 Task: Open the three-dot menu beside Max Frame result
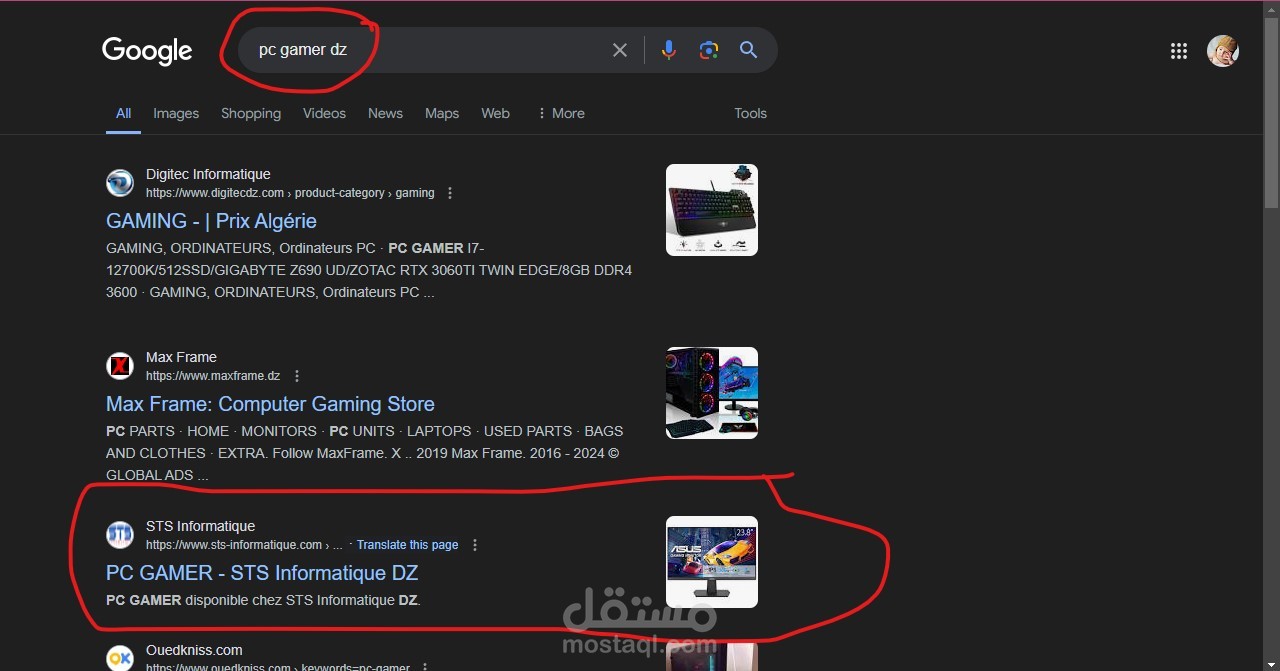pos(297,376)
